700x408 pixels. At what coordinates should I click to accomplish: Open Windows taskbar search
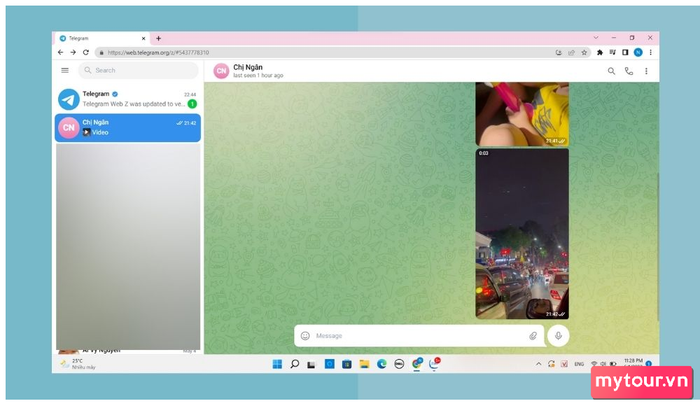point(295,364)
